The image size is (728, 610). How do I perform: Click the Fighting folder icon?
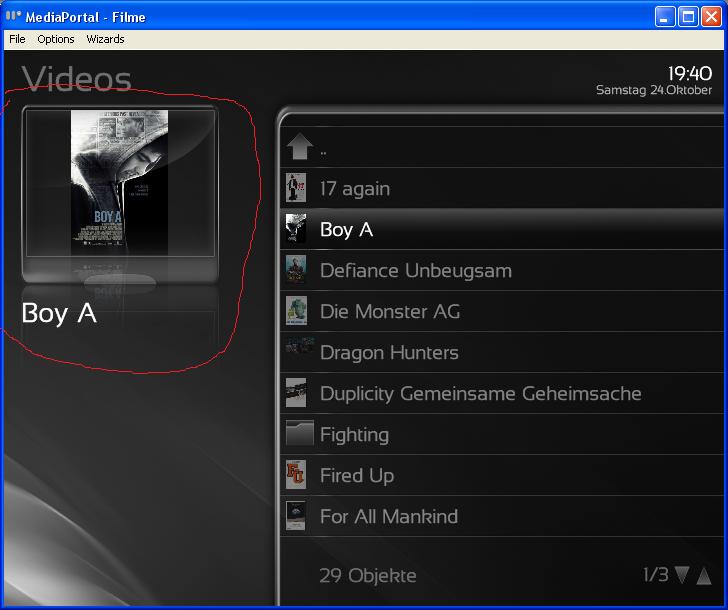coord(299,434)
